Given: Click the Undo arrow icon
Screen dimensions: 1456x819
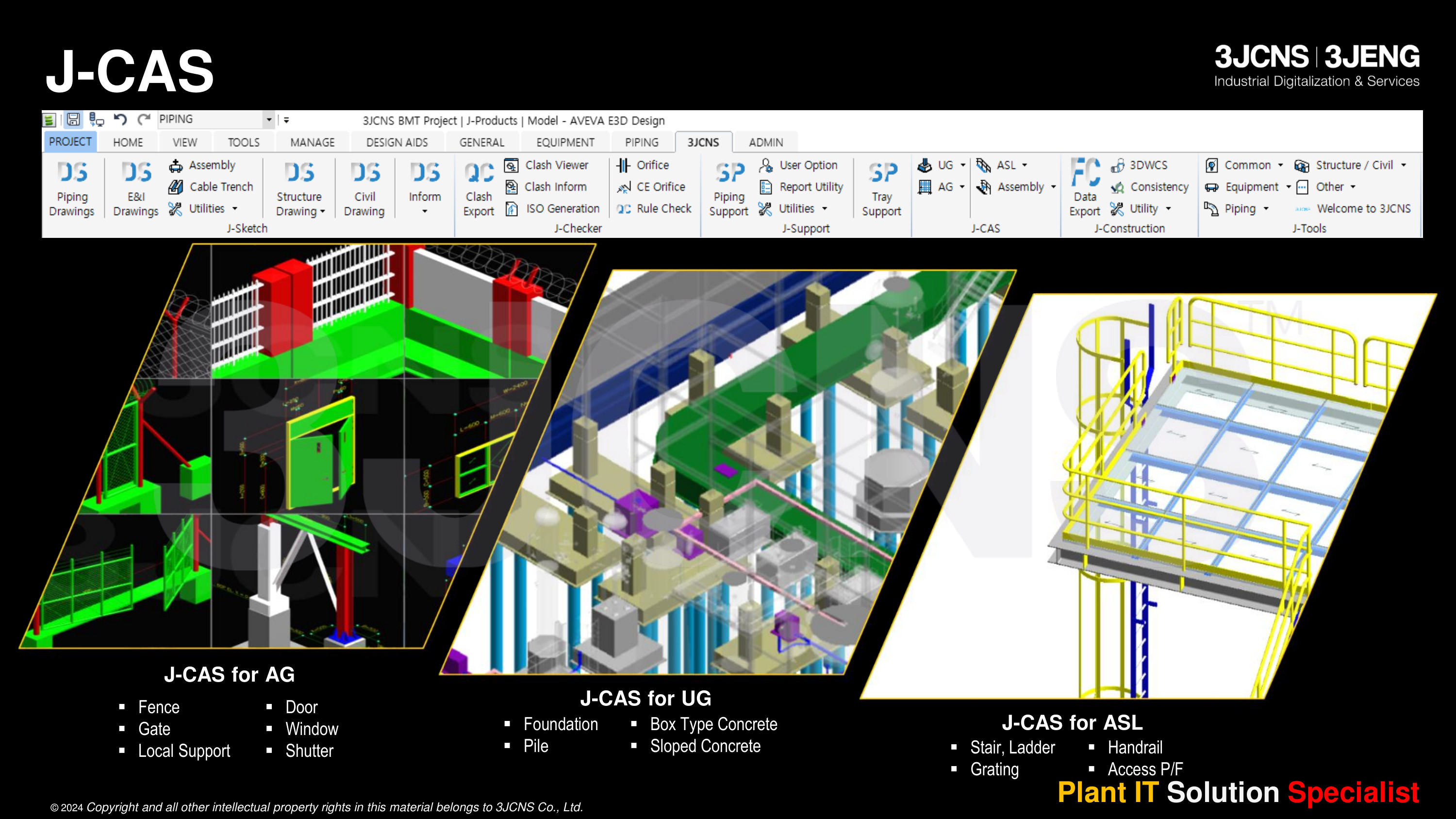Looking at the screenshot, I should (x=120, y=119).
